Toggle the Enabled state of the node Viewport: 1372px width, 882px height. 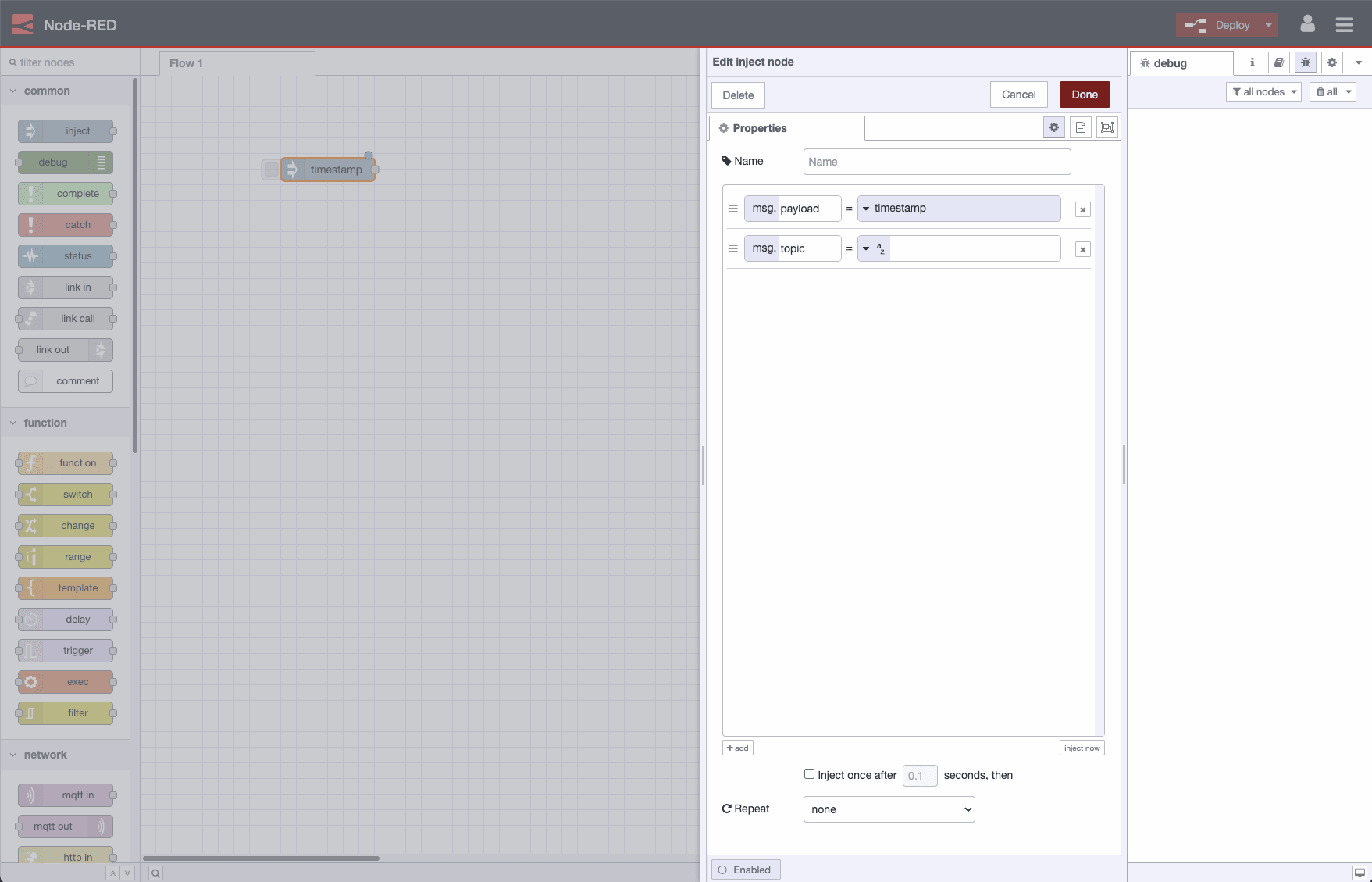point(745,869)
